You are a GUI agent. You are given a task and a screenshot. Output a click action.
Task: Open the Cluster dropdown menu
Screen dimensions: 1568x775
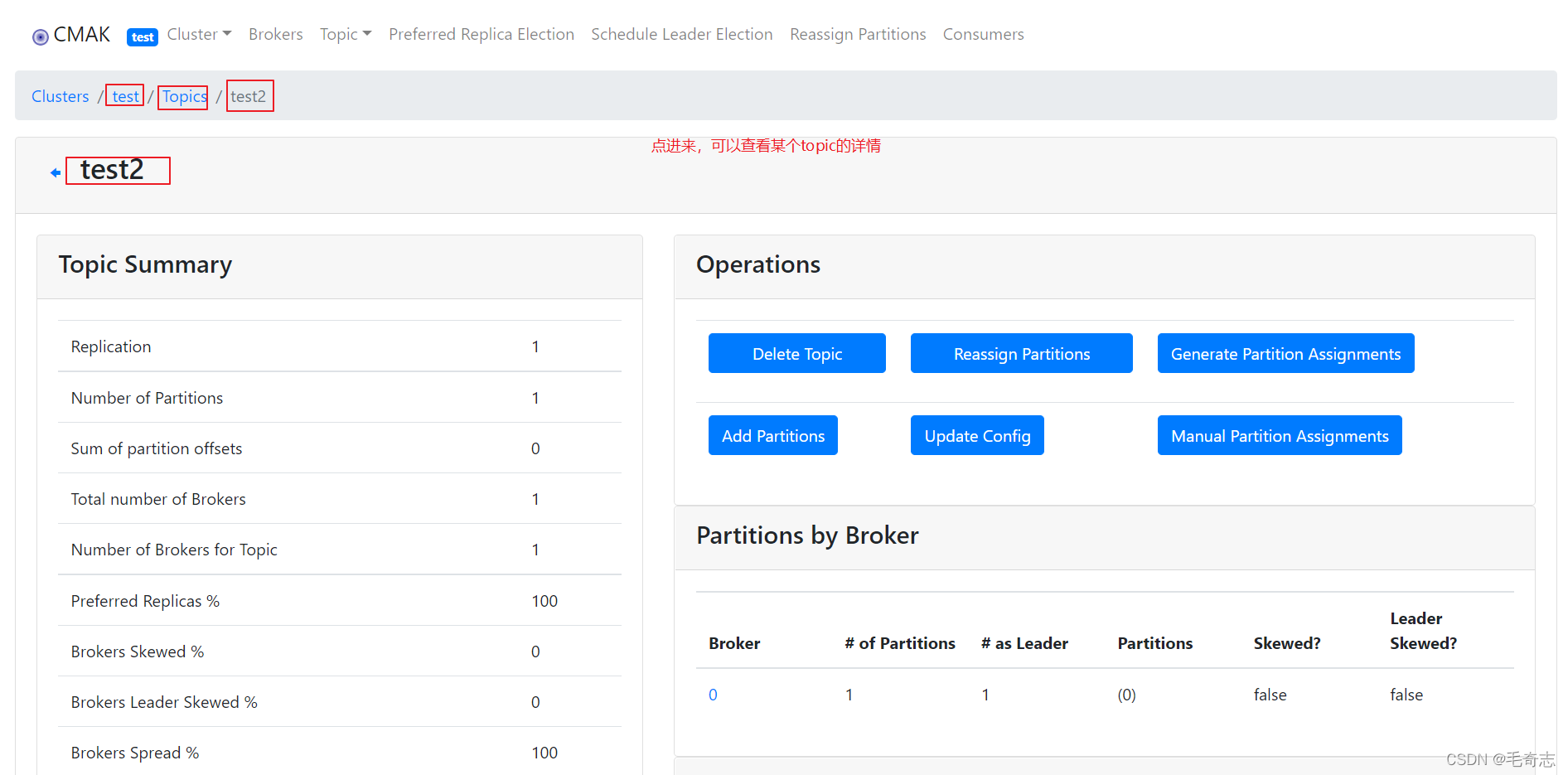coord(199,34)
